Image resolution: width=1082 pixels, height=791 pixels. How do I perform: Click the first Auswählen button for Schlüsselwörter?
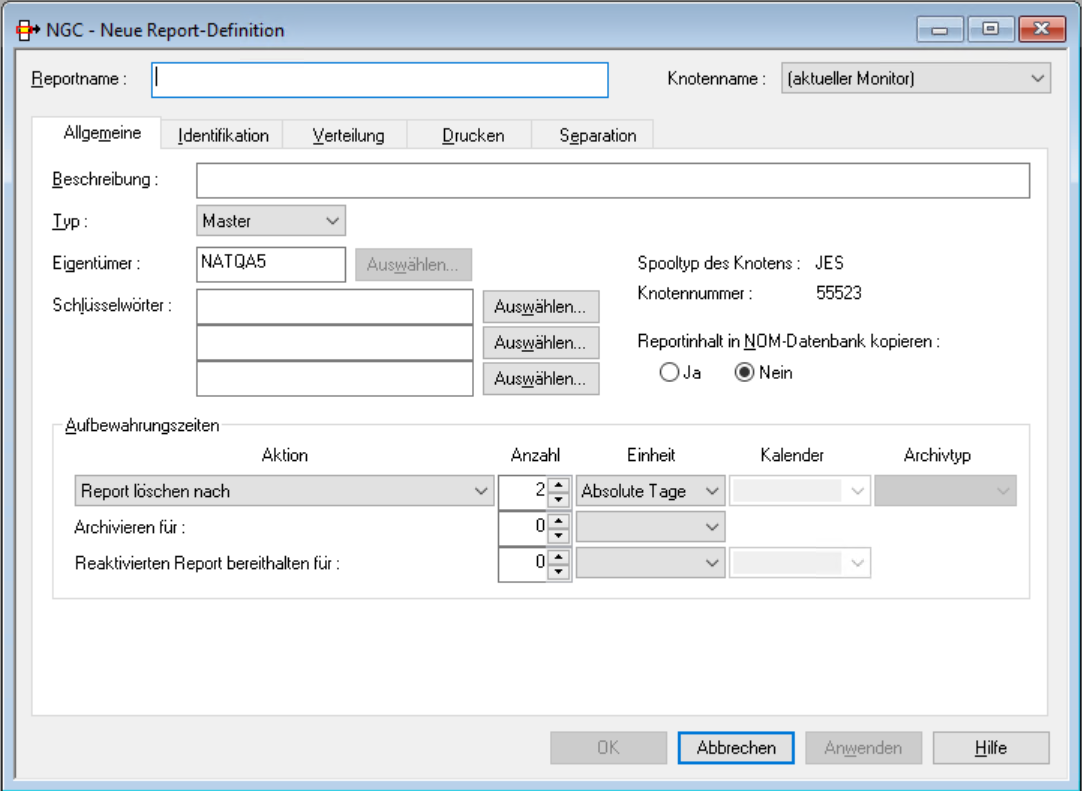tap(540, 306)
